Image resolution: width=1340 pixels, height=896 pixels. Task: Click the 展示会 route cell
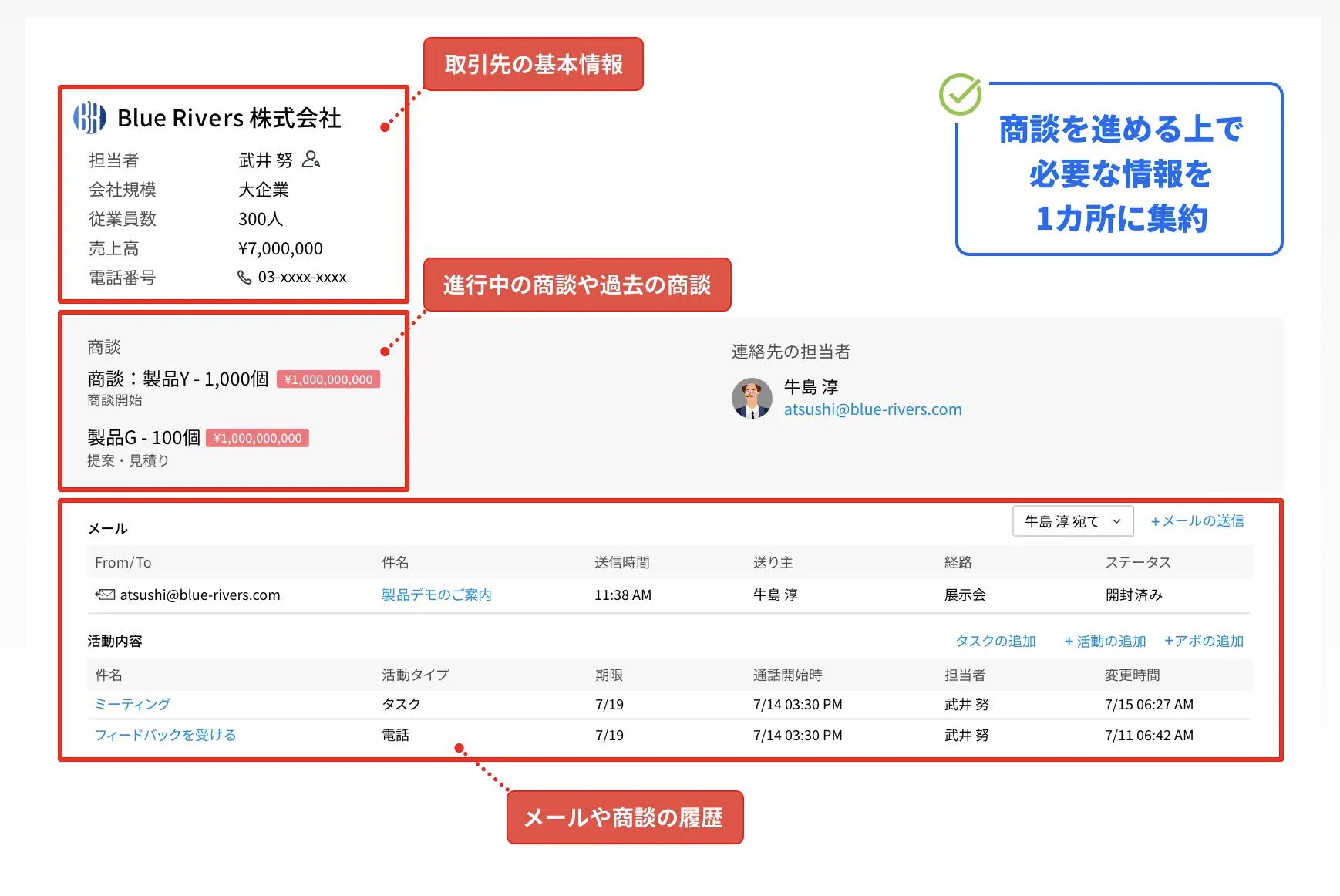click(x=965, y=595)
